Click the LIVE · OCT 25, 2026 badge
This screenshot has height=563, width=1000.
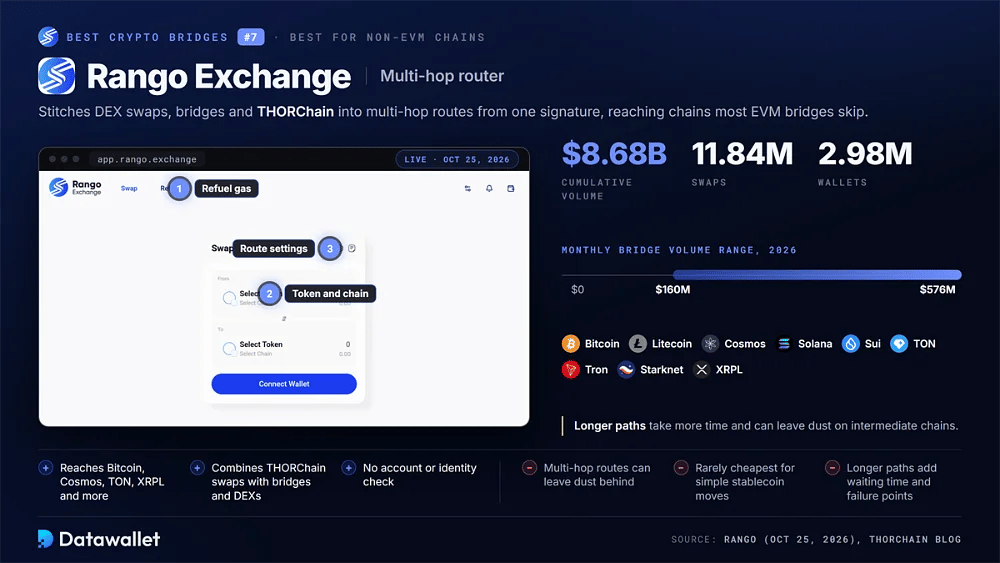click(x=457, y=159)
